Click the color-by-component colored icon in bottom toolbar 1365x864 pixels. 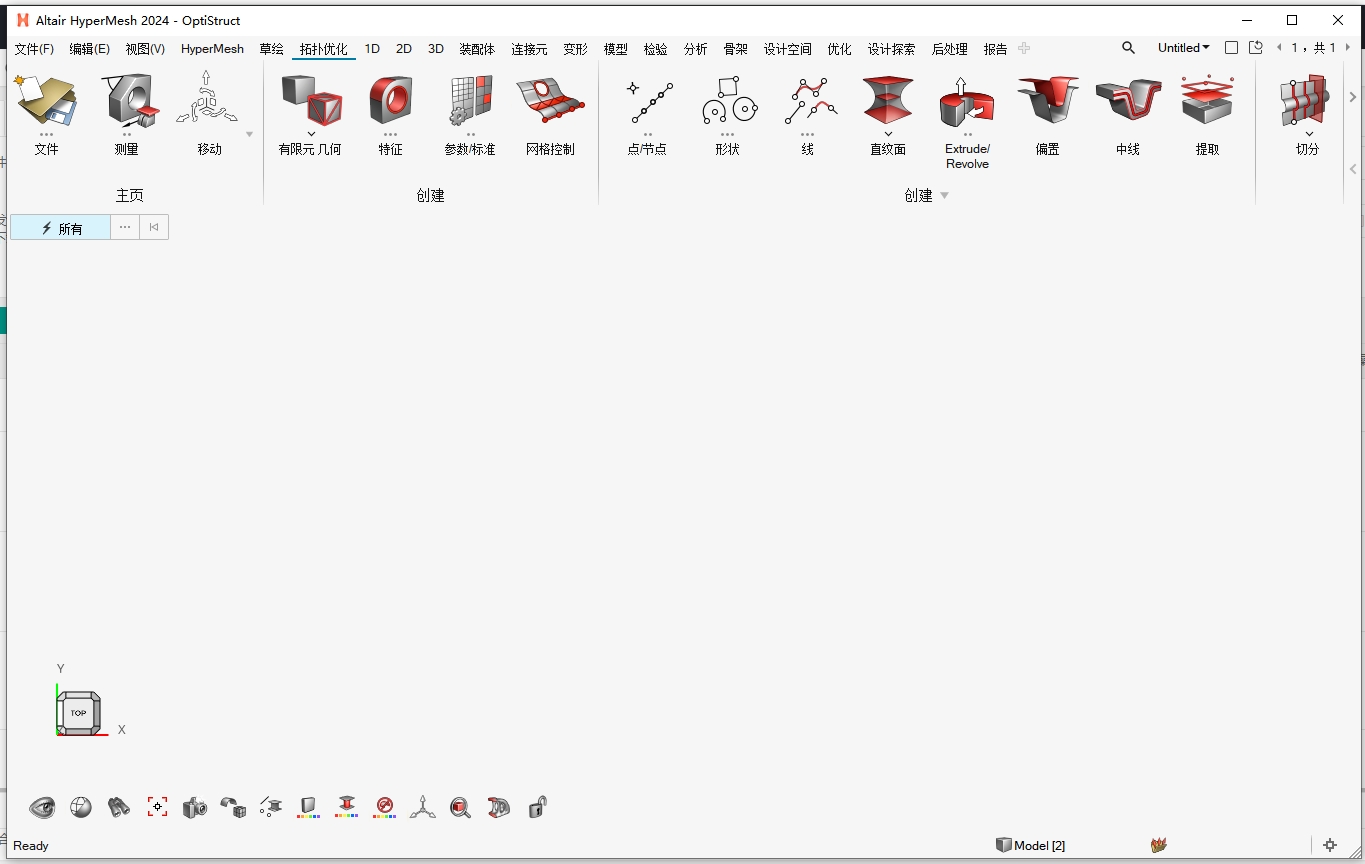tap(308, 807)
